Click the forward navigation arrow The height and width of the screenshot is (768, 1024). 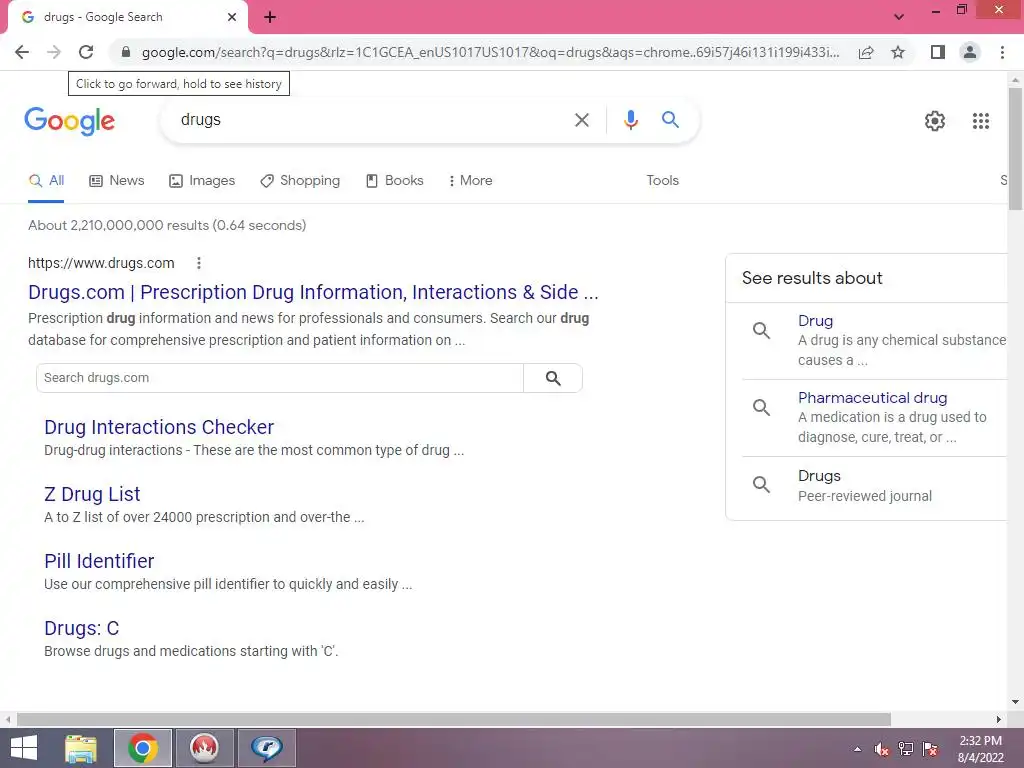[54, 52]
